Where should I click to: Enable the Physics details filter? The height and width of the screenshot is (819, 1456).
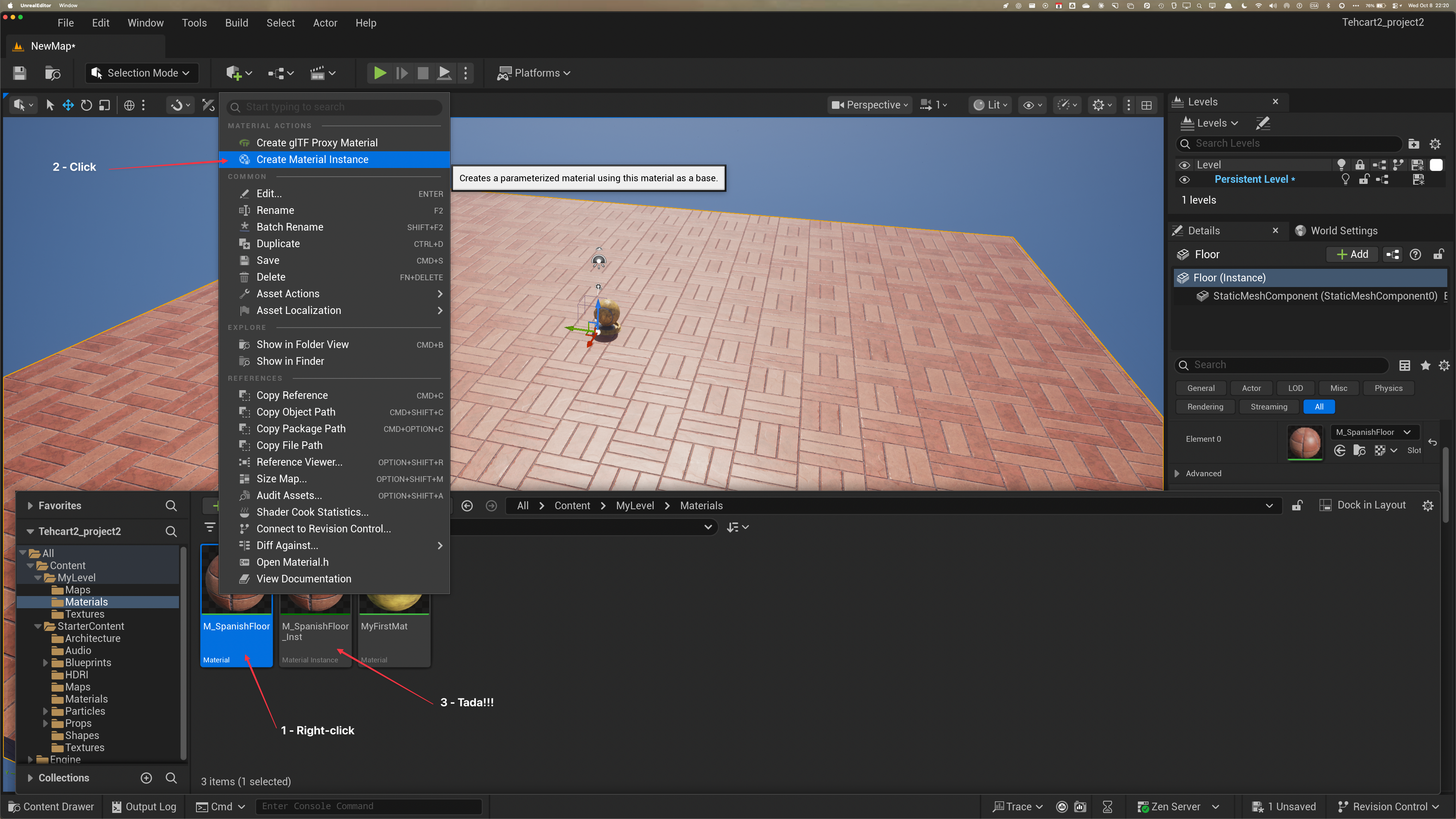tap(1388, 388)
